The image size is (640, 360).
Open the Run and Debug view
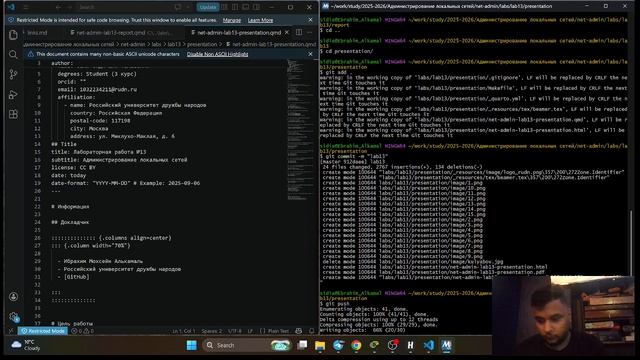click(13, 94)
